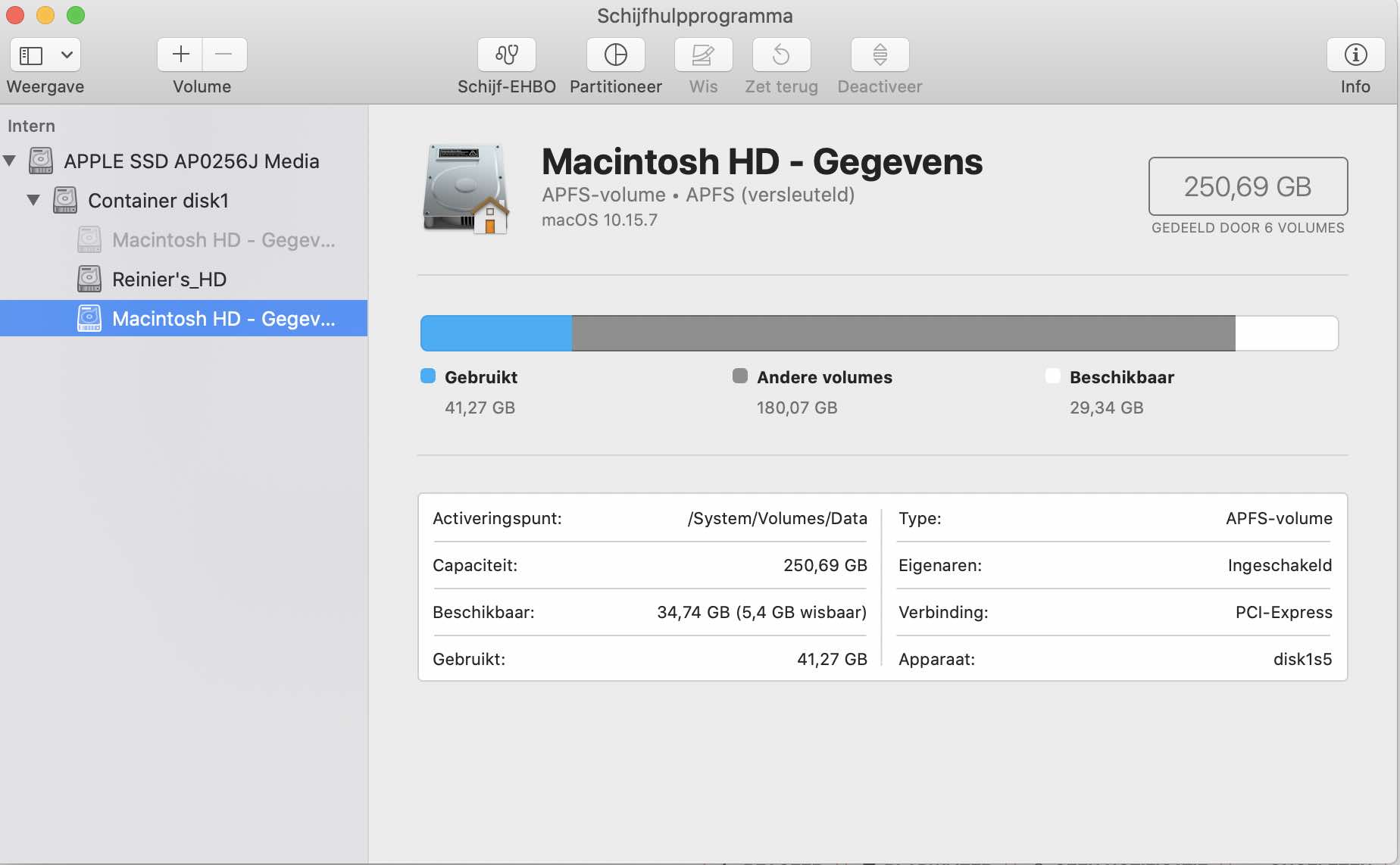1400x865 pixels.
Task: Click the Macintosh HD - Gegevens title
Action: [x=762, y=161]
